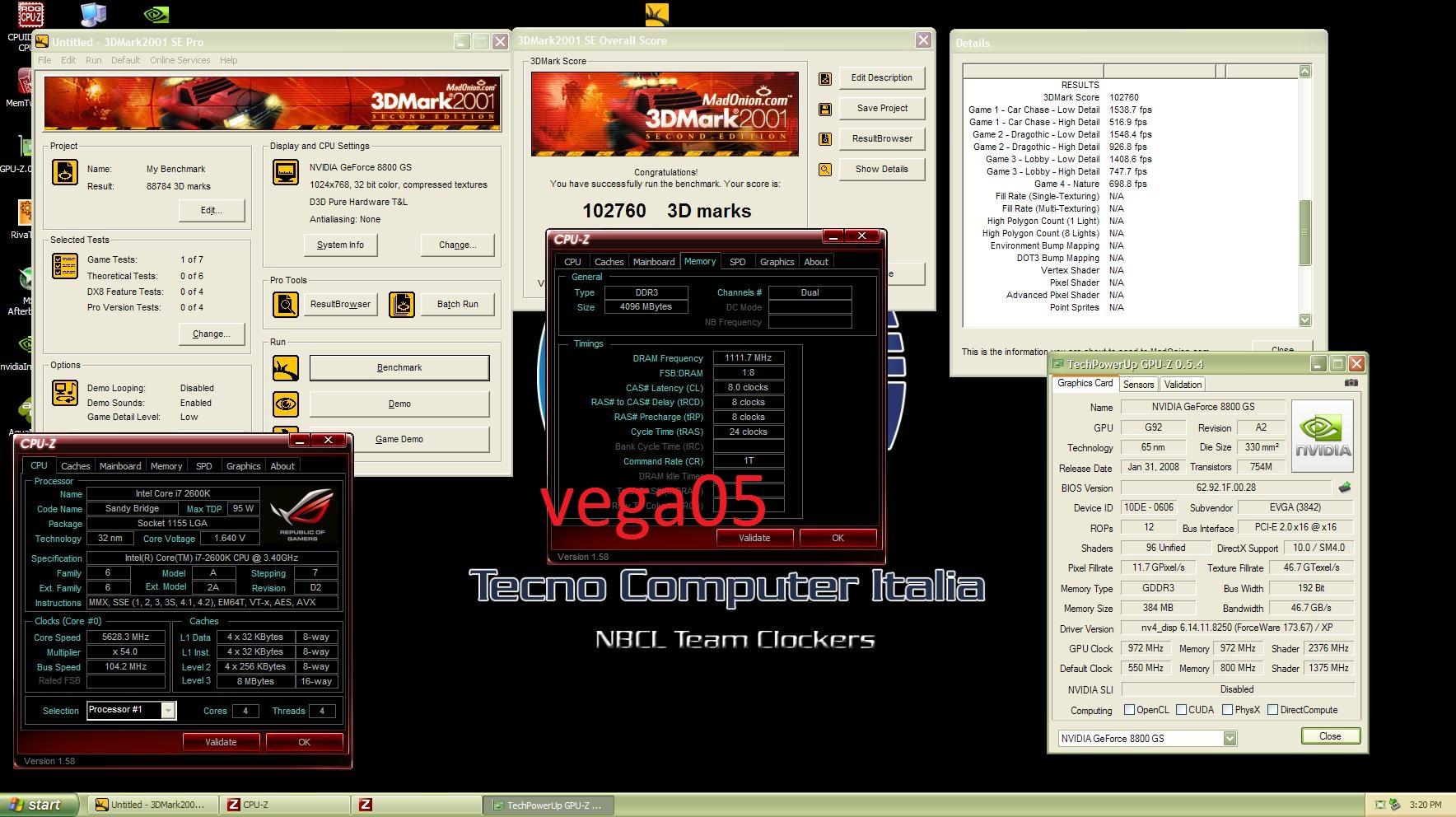Click Validate in the lower CPU-Z window
Viewport: 1456px width, 817px height.
click(x=221, y=742)
